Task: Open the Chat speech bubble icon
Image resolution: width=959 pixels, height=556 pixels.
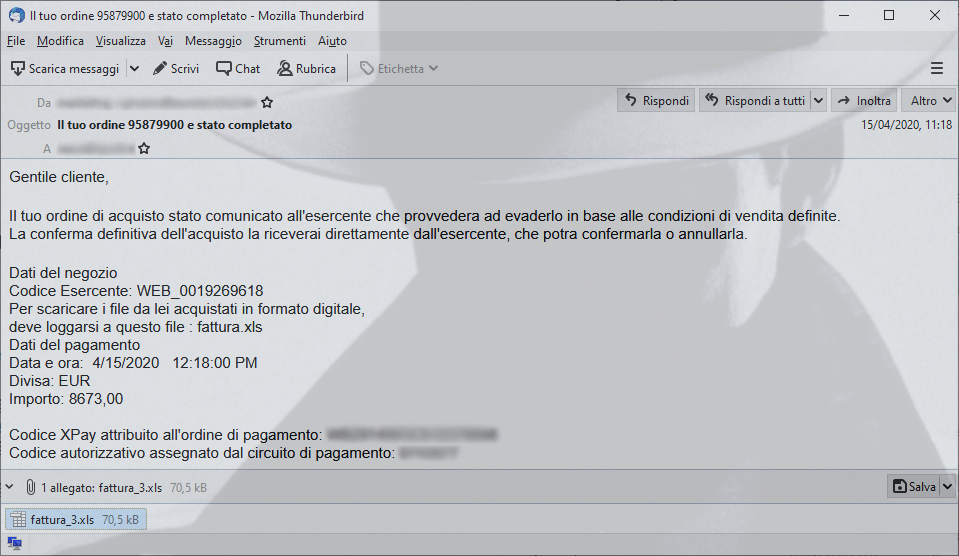Action: pyautogui.click(x=223, y=69)
